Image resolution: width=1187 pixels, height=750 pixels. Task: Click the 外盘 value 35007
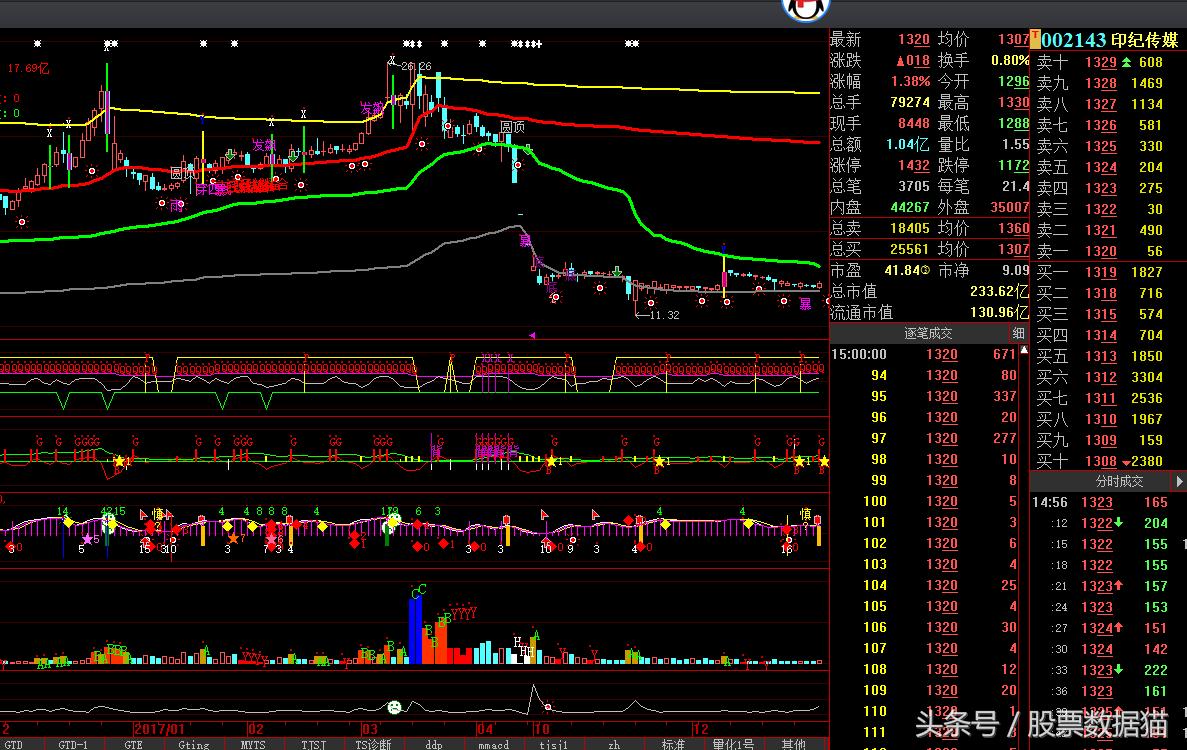click(x=1010, y=207)
